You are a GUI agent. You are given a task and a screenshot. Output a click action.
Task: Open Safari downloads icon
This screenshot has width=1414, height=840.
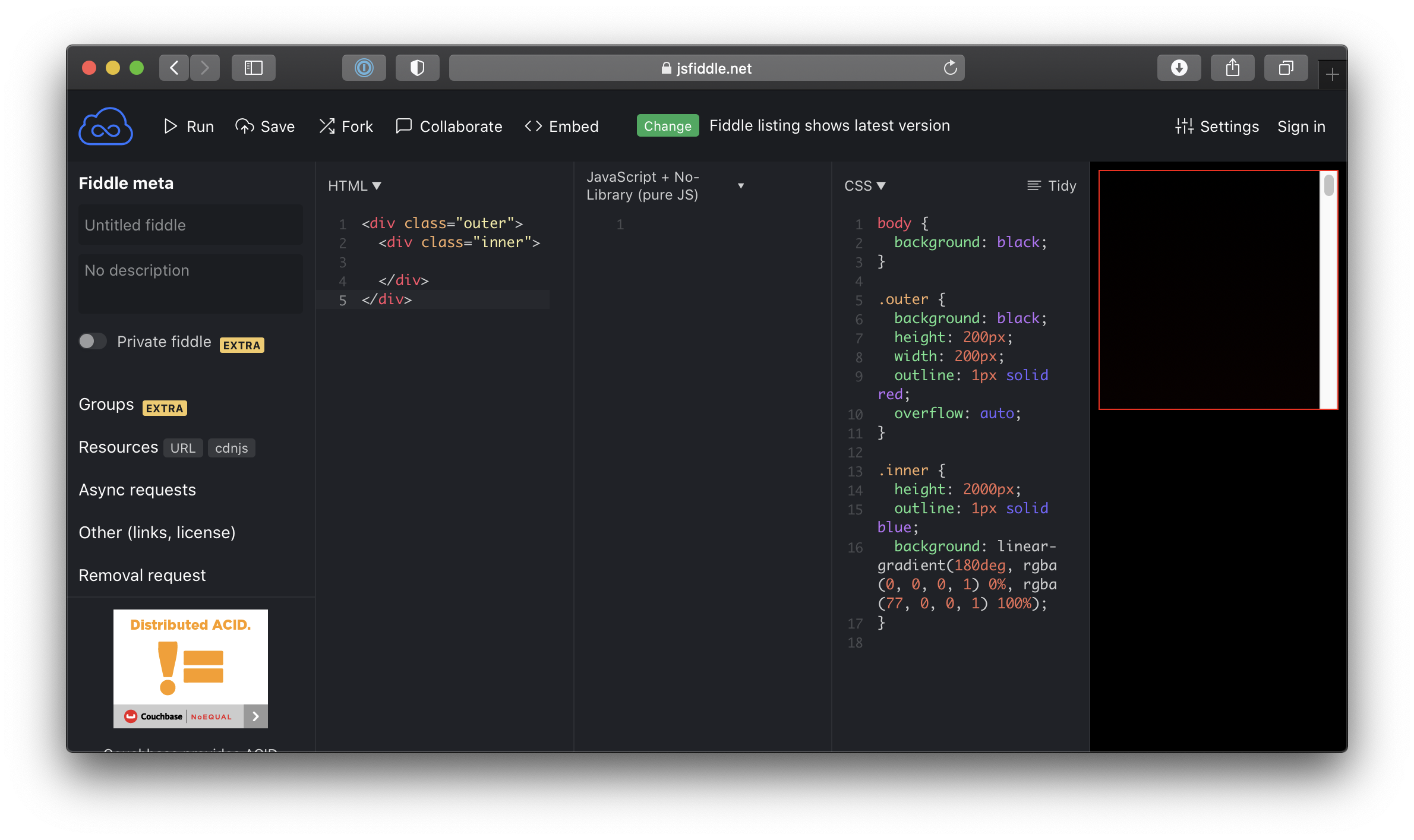click(1179, 68)
